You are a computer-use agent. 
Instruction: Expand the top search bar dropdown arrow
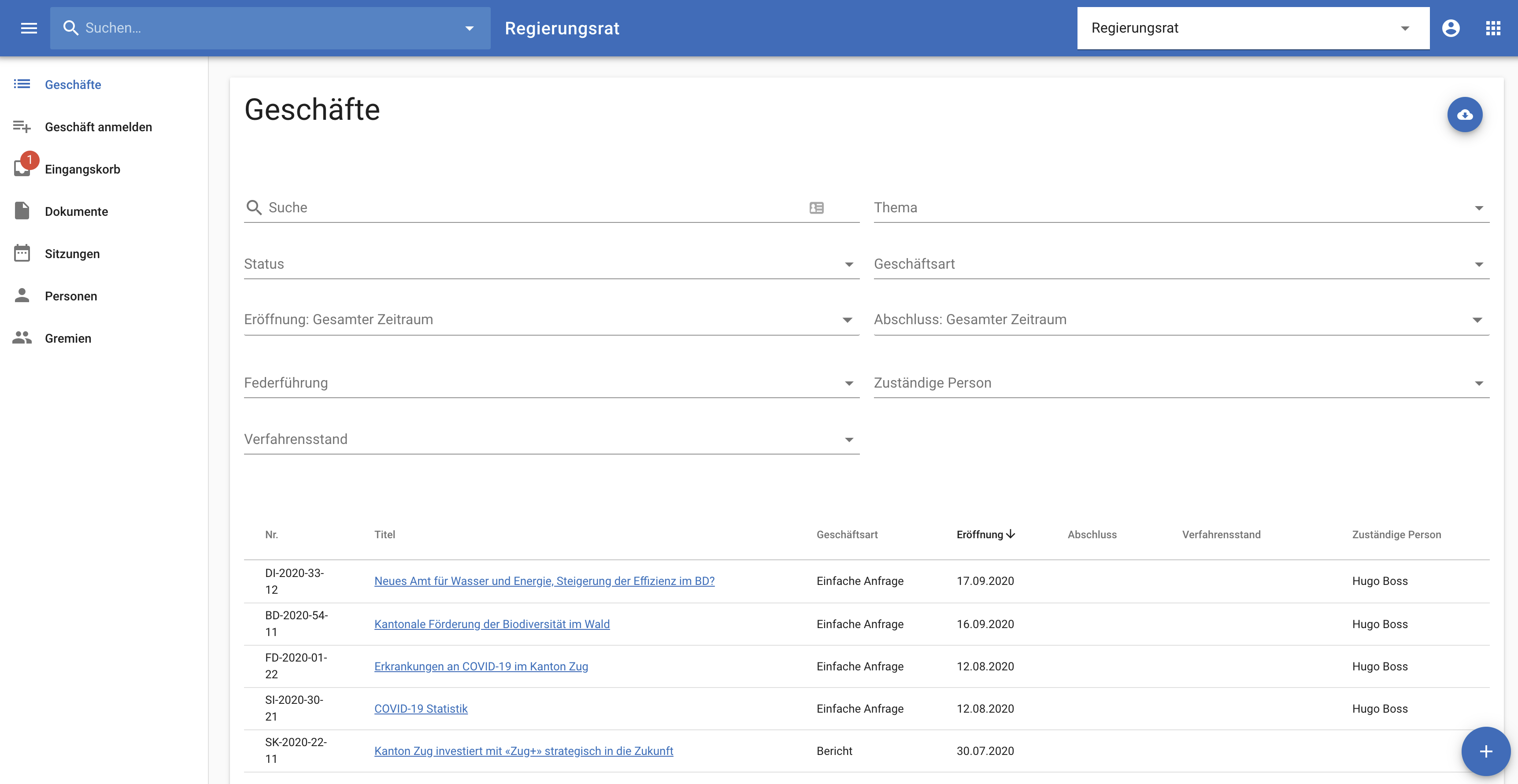469,28
